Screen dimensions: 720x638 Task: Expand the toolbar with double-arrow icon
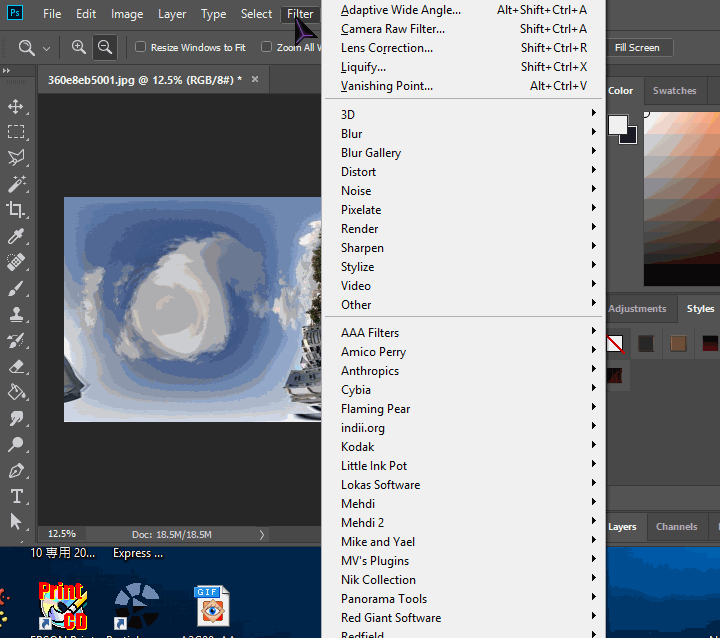coord(6,71)
